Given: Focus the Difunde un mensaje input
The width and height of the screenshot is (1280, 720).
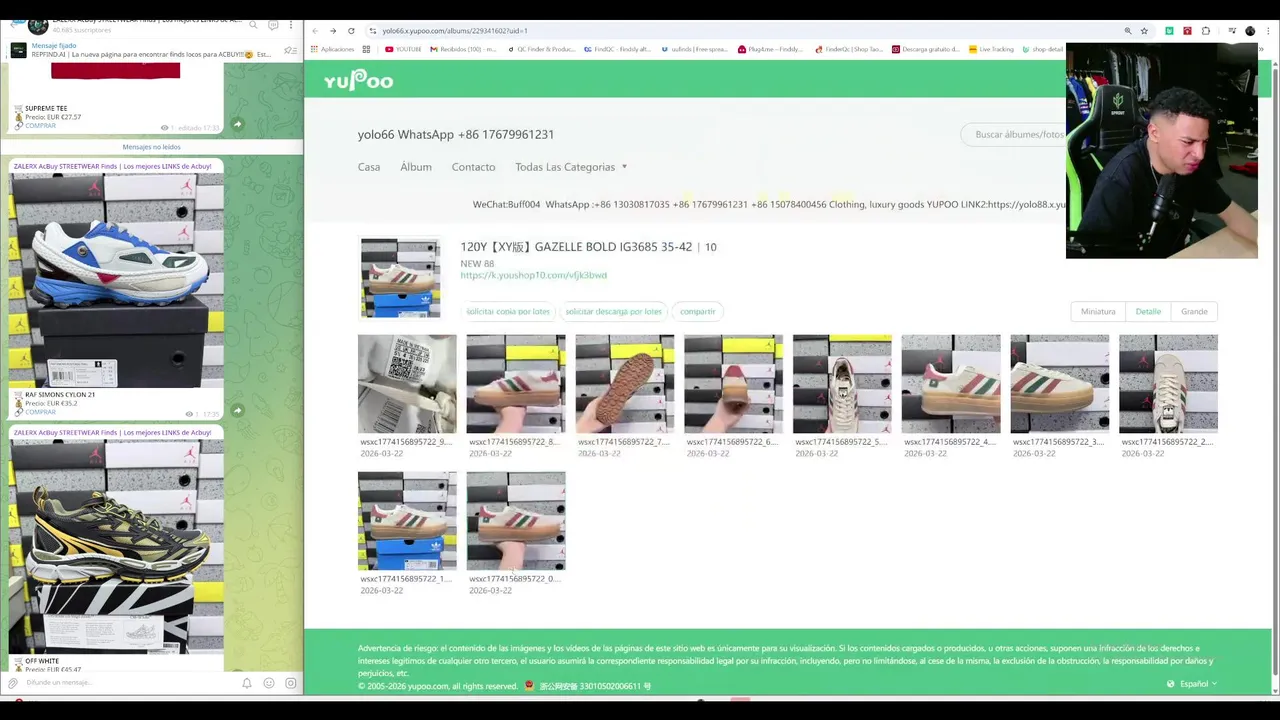Looking at the screenshot, I should click(x=130, y=683).
